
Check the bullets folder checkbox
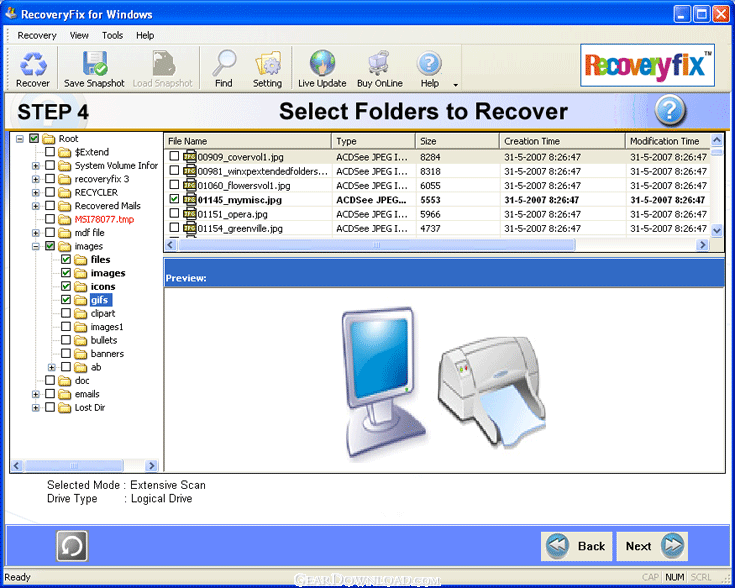pos(66,340)
